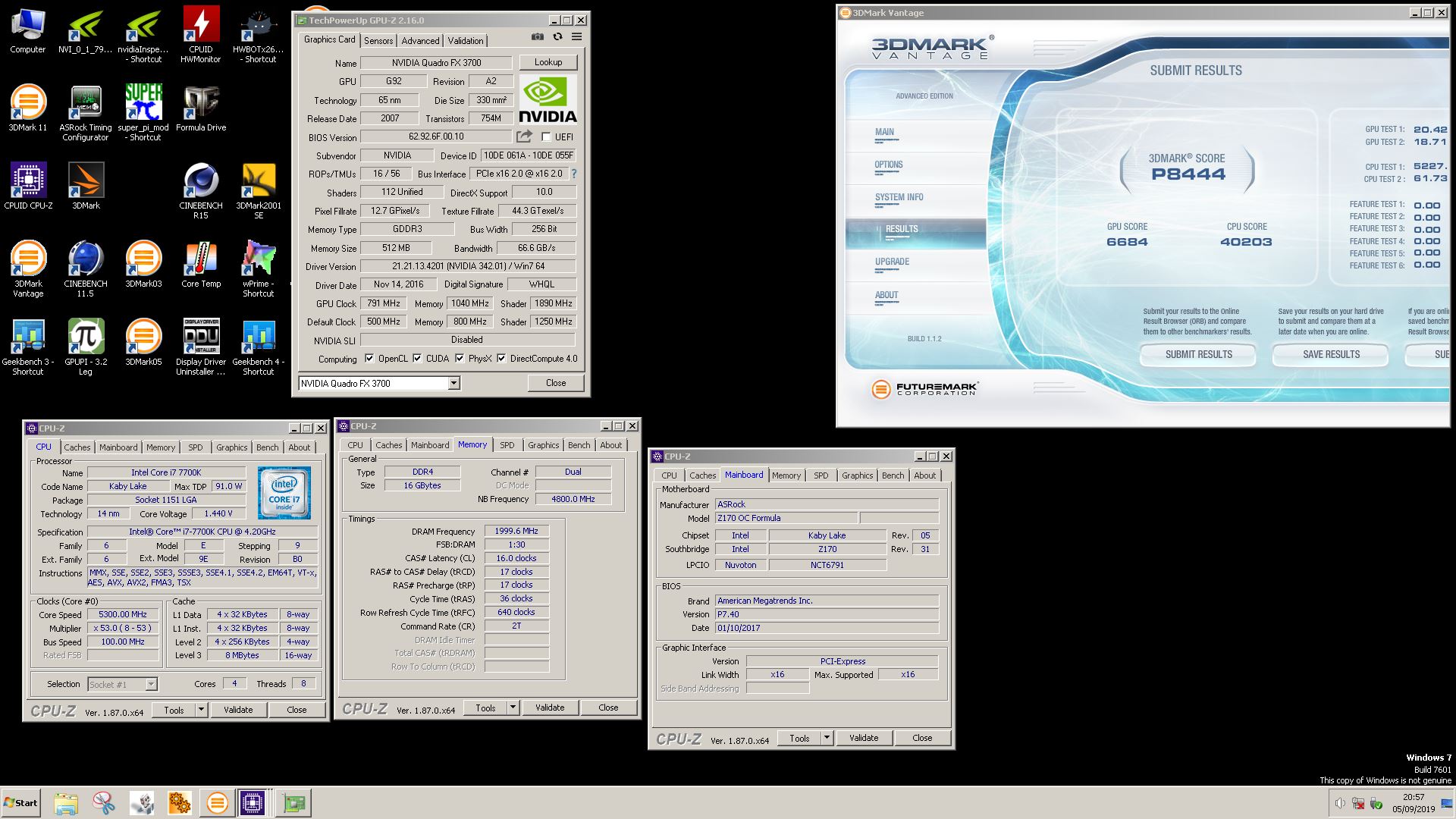
Task: Toggle the UEFI checkbox in GPU-Z
Action: 546,136
